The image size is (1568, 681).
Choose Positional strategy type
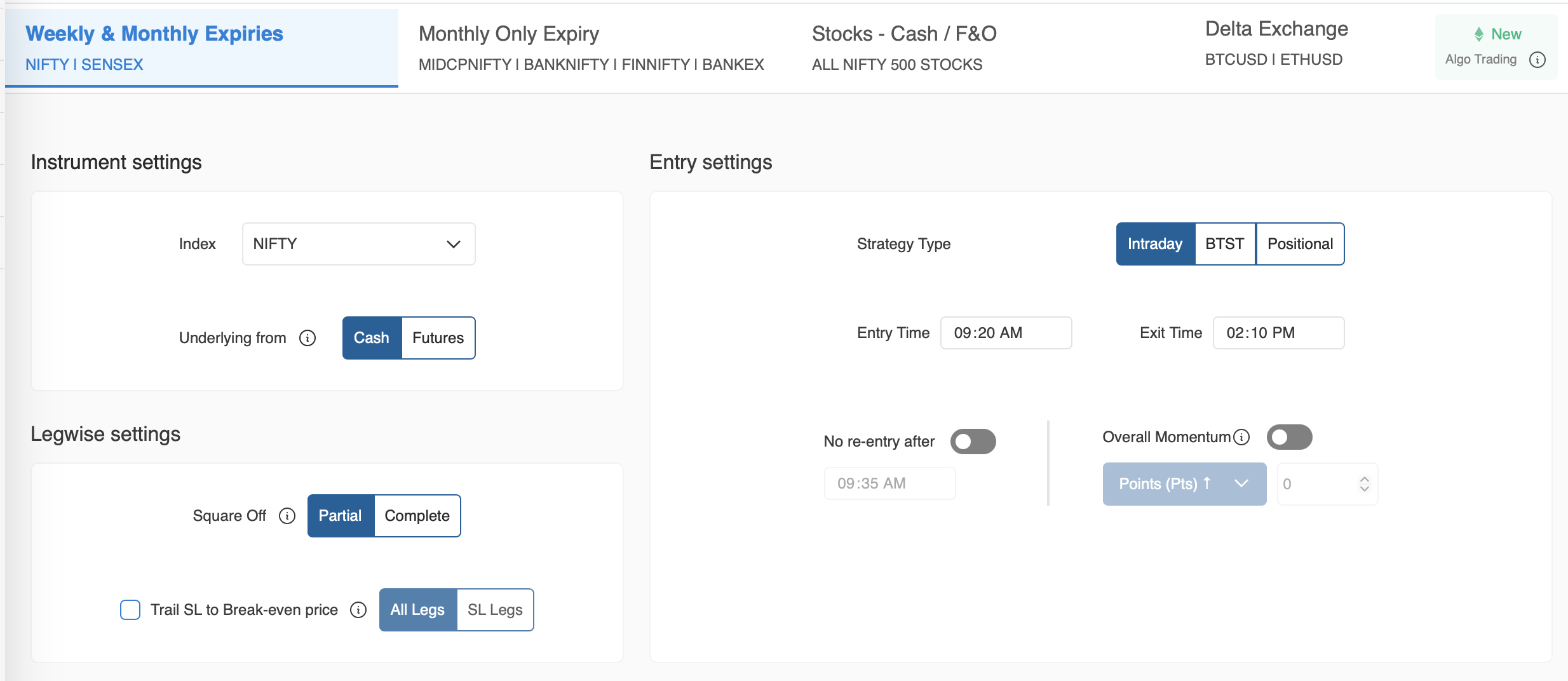1300,244
